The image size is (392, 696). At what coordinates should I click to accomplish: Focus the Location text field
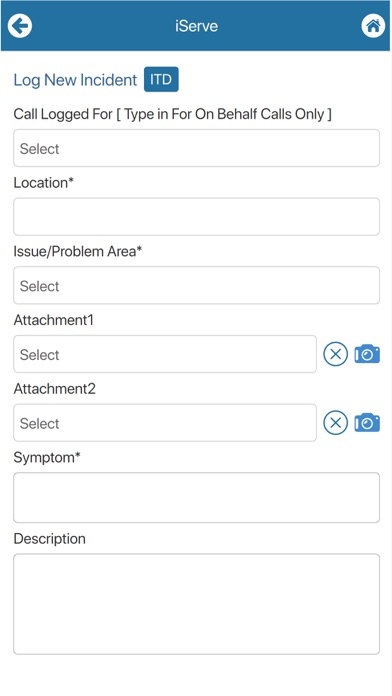tap(196, 217)
